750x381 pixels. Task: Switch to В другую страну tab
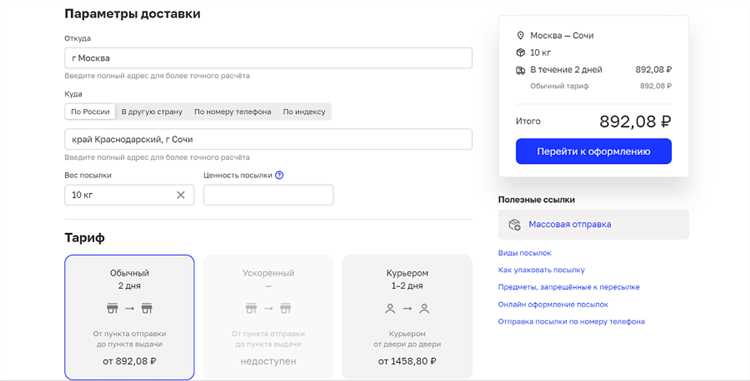tap(152, 112)
